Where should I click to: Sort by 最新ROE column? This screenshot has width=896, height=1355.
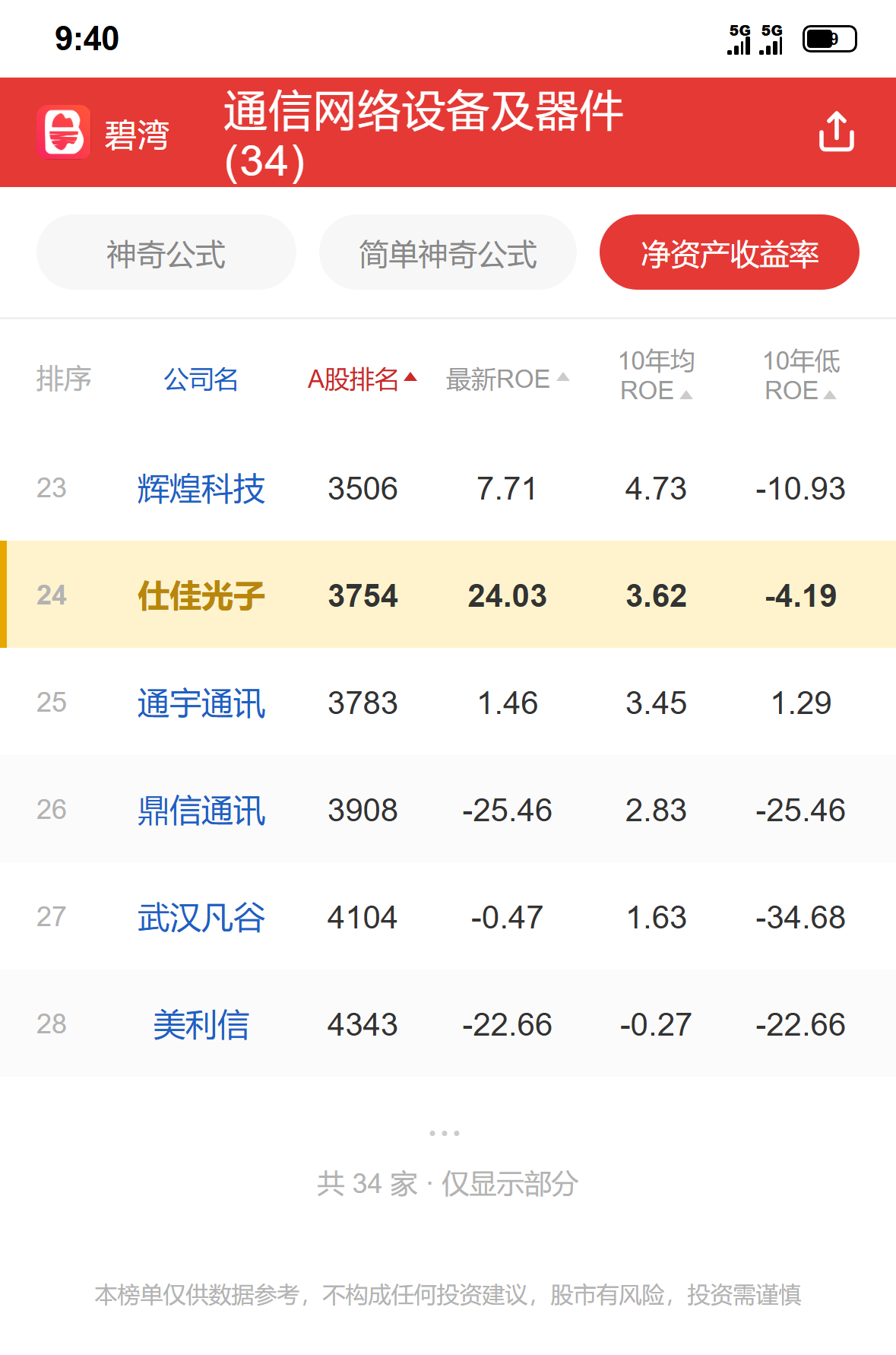[x=507, y=379]
